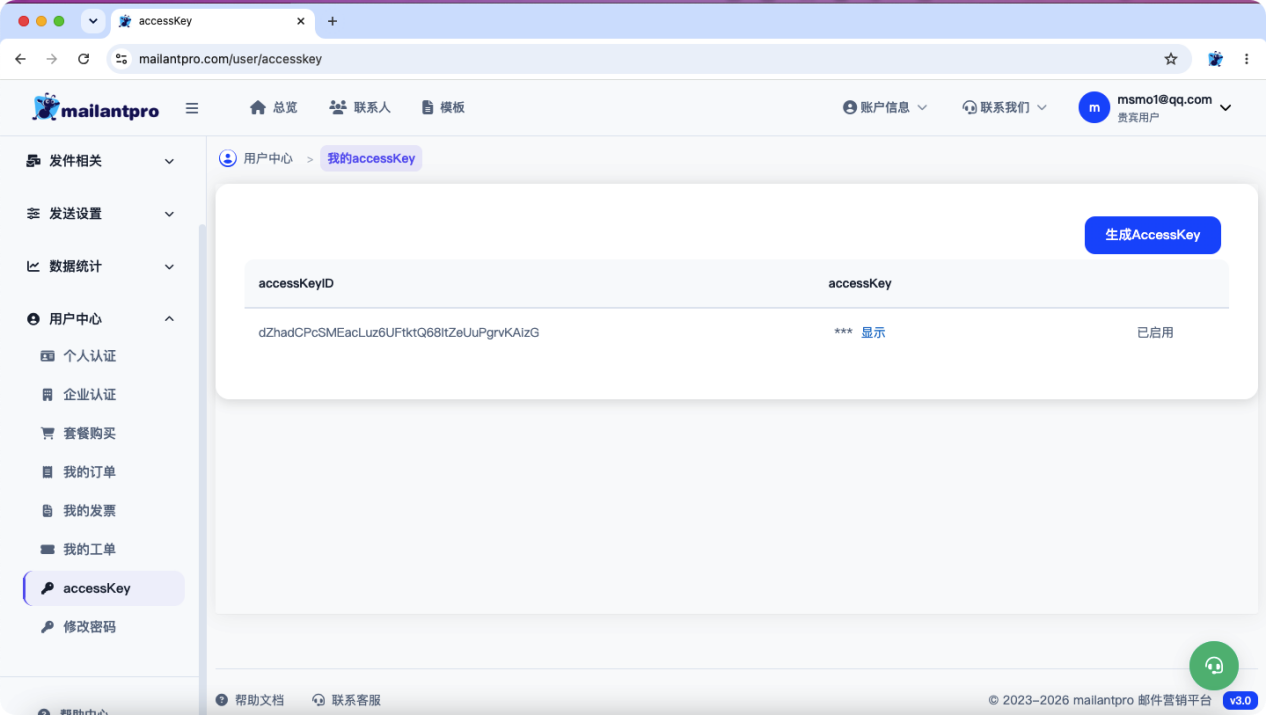The height and width of the screenshot is (715, 1266).
Task: Open the green customer support headset button
Action: [x=1214, y=665]
